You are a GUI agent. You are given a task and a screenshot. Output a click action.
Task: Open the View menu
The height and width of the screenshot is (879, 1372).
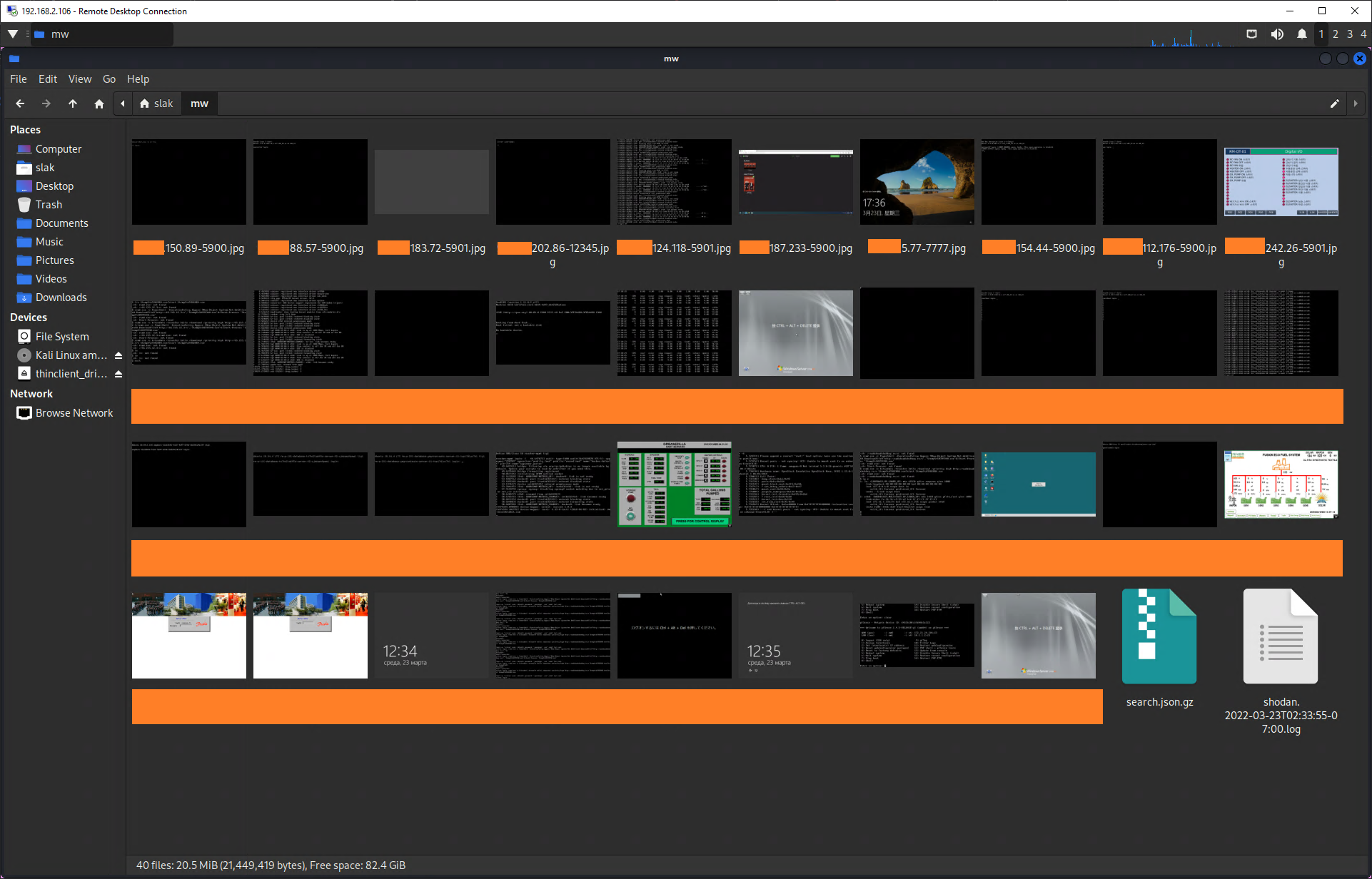tap(79, 79)
